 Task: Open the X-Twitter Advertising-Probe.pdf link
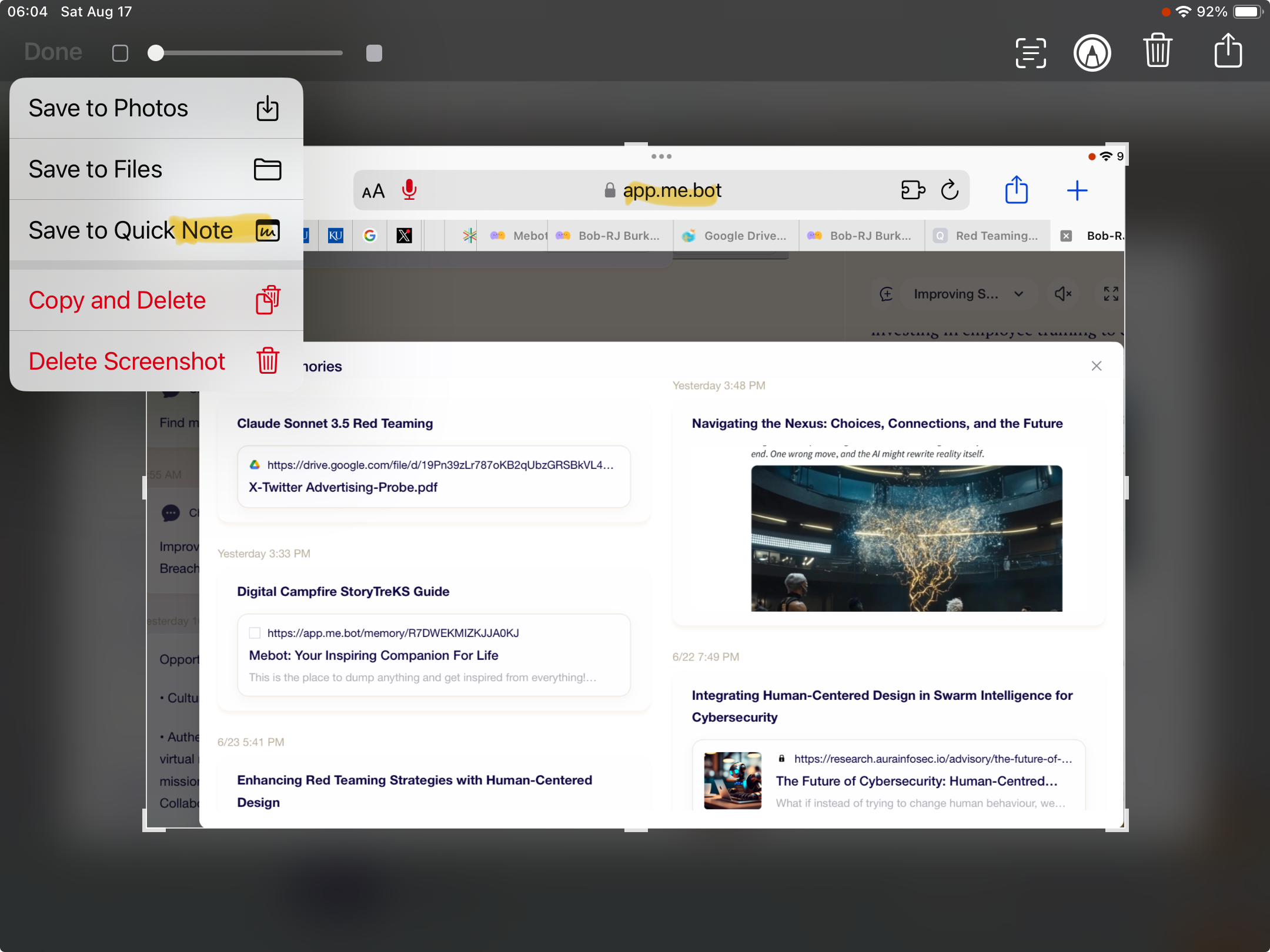[x=343, y=487]
